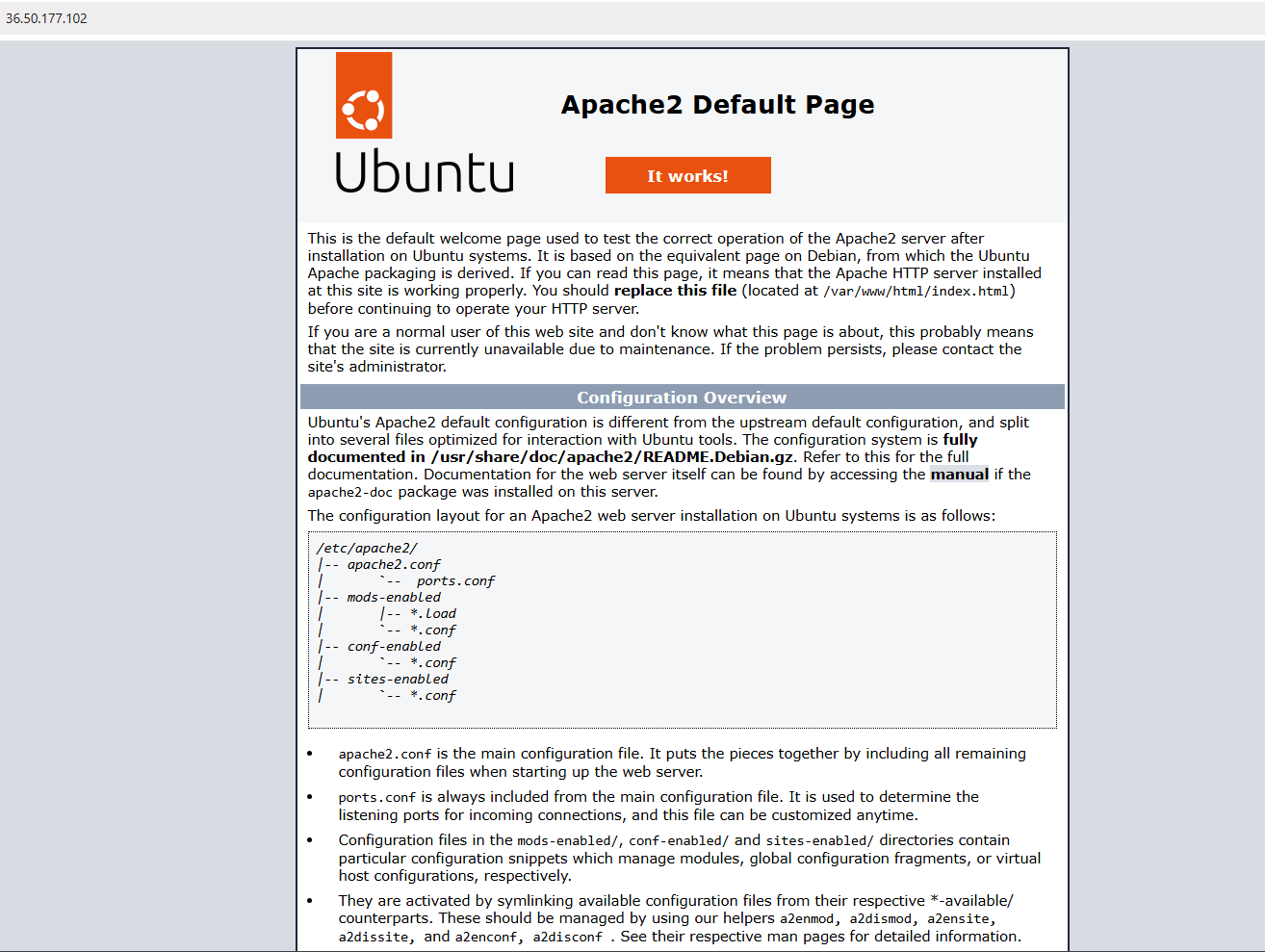Screen dimensions: 1265x952
Task: Click the orange "It works!" banner
Action: (x=688, y=175)
